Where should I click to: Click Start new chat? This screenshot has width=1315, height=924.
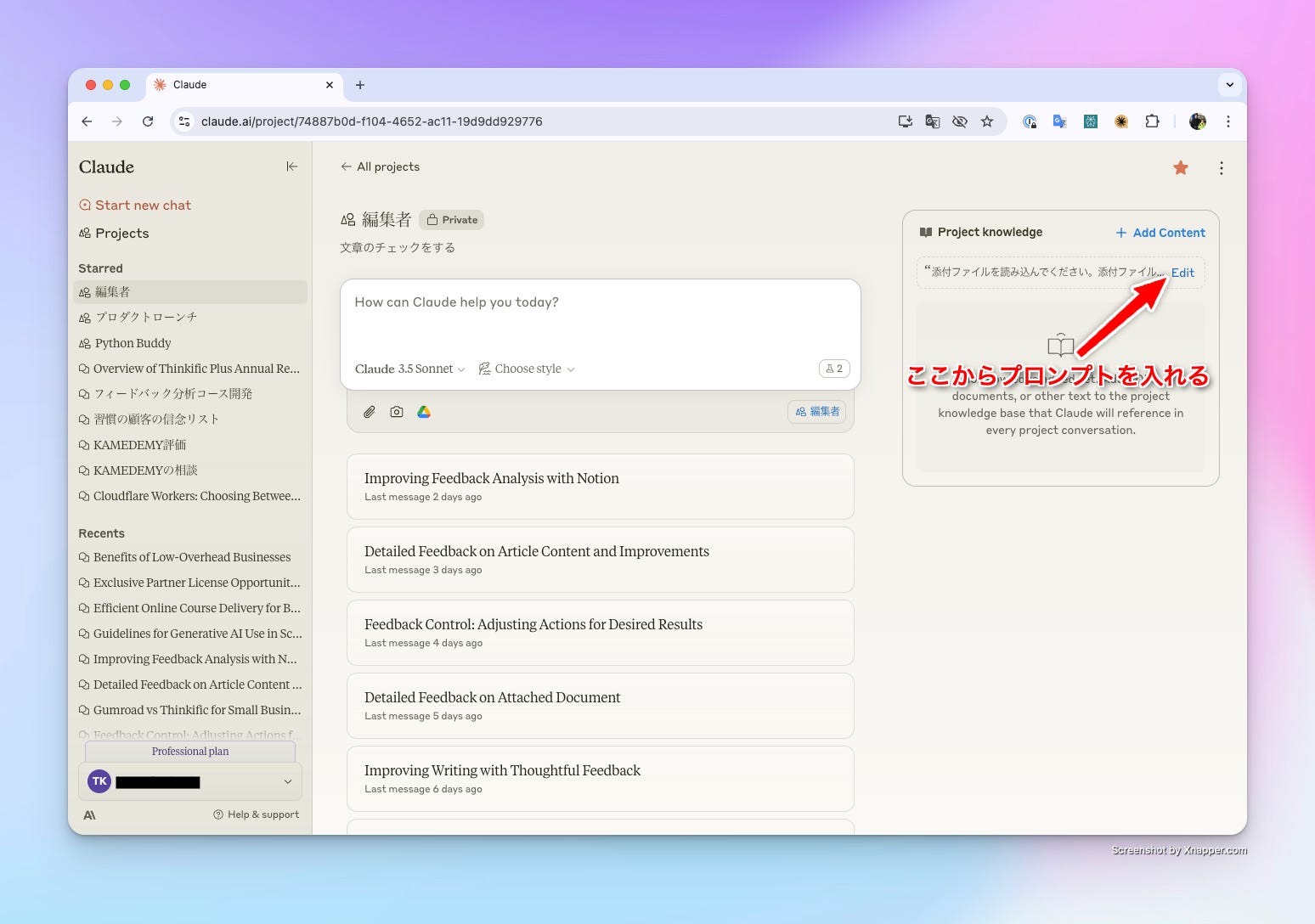[135, 205]
